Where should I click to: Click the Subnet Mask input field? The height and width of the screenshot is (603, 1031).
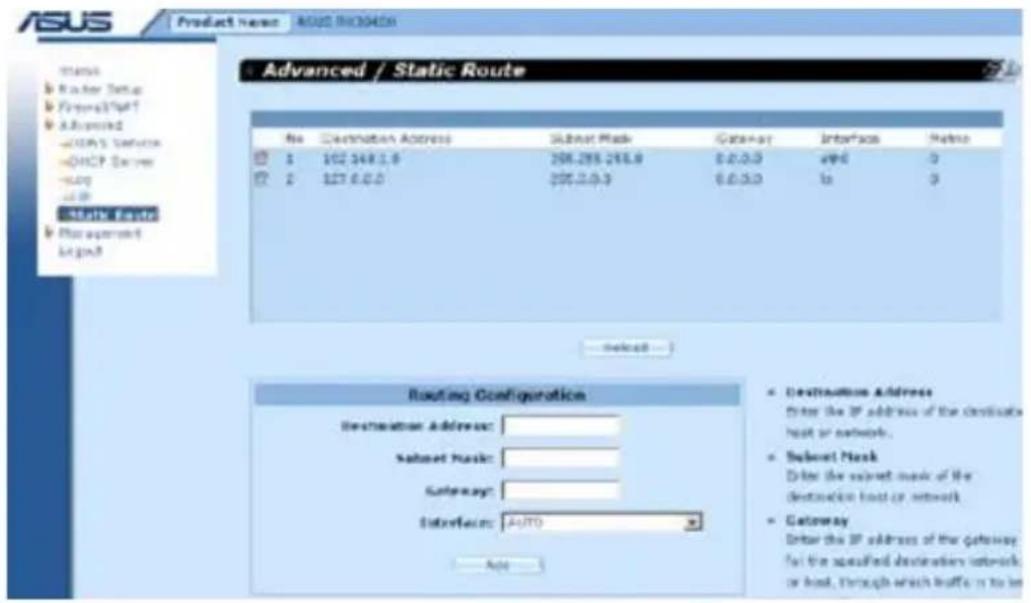(561, 458)
